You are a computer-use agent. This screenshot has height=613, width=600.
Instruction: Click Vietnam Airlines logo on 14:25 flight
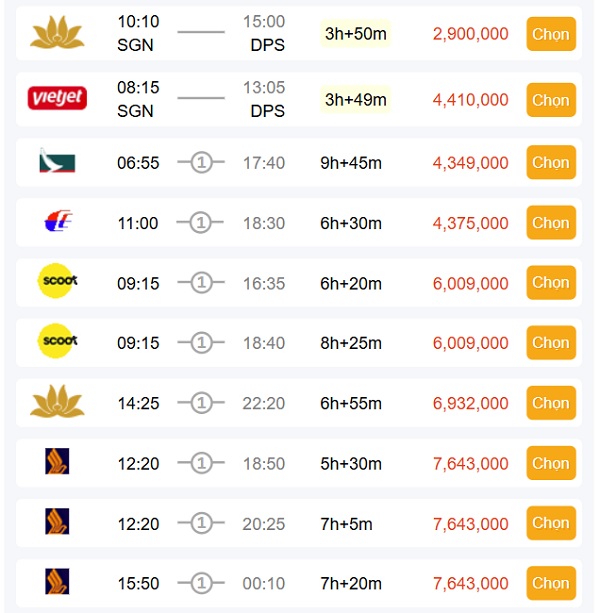point(58,402)
